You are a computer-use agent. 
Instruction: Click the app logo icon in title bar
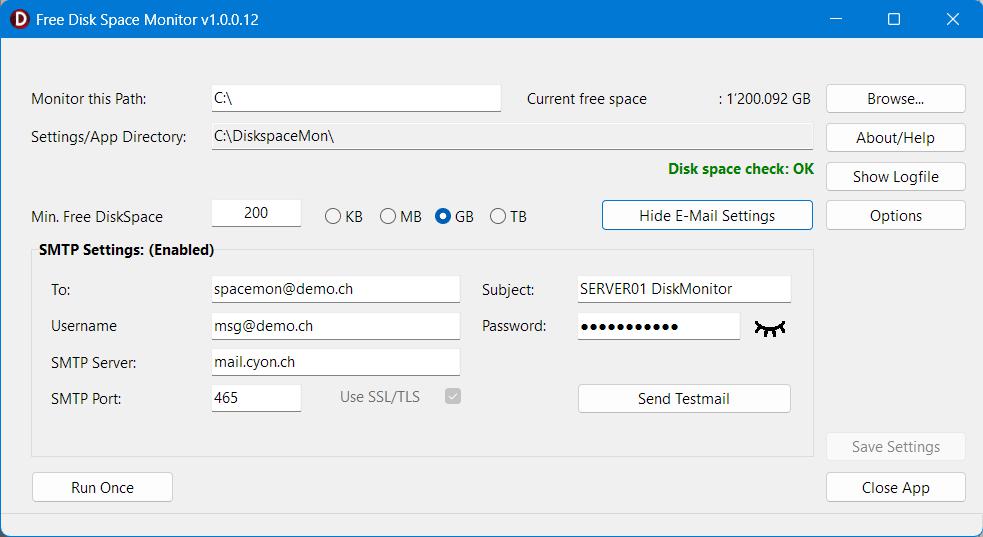pos(18,19)
